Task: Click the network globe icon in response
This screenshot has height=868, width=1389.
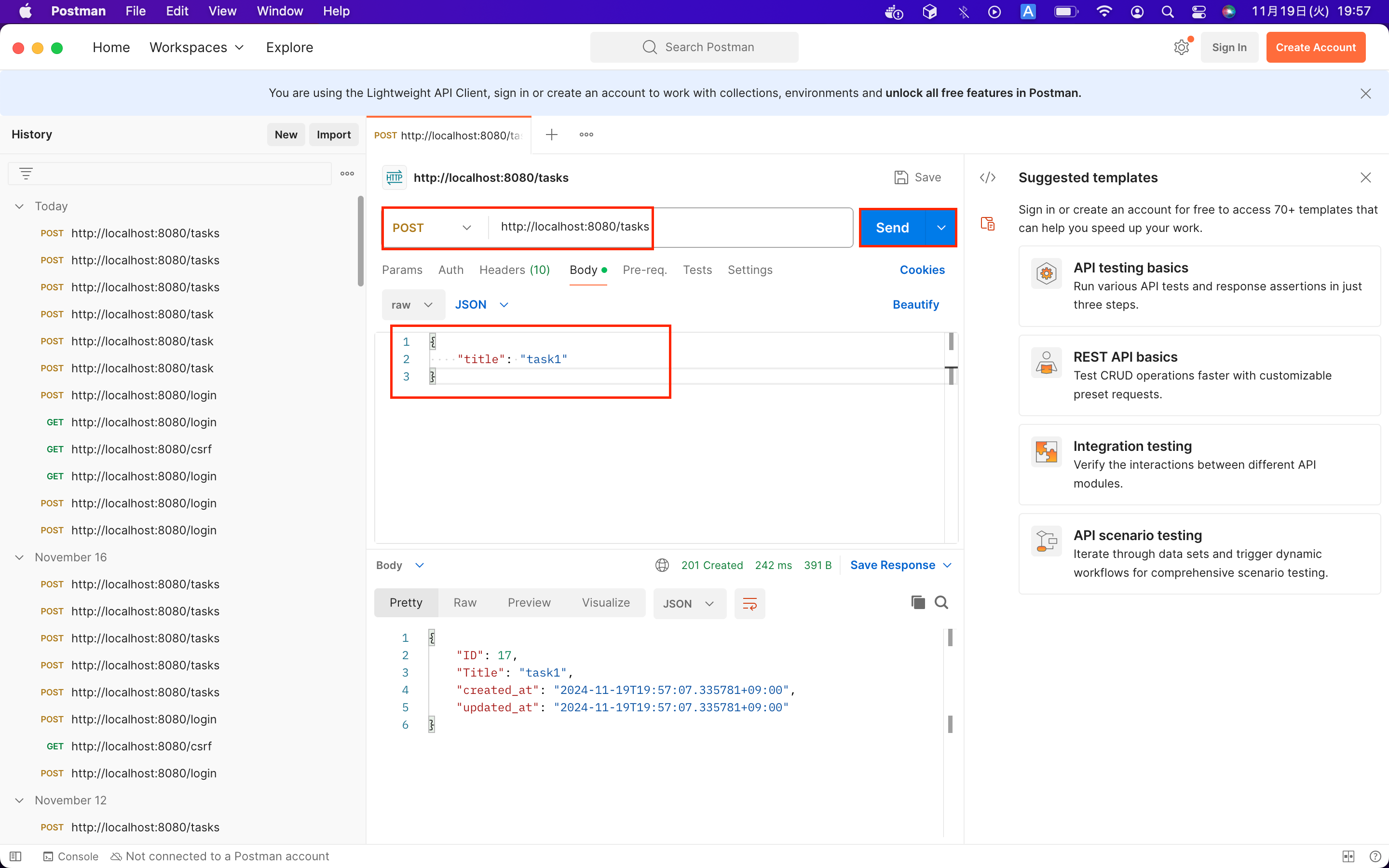Action: click(662, 566)
